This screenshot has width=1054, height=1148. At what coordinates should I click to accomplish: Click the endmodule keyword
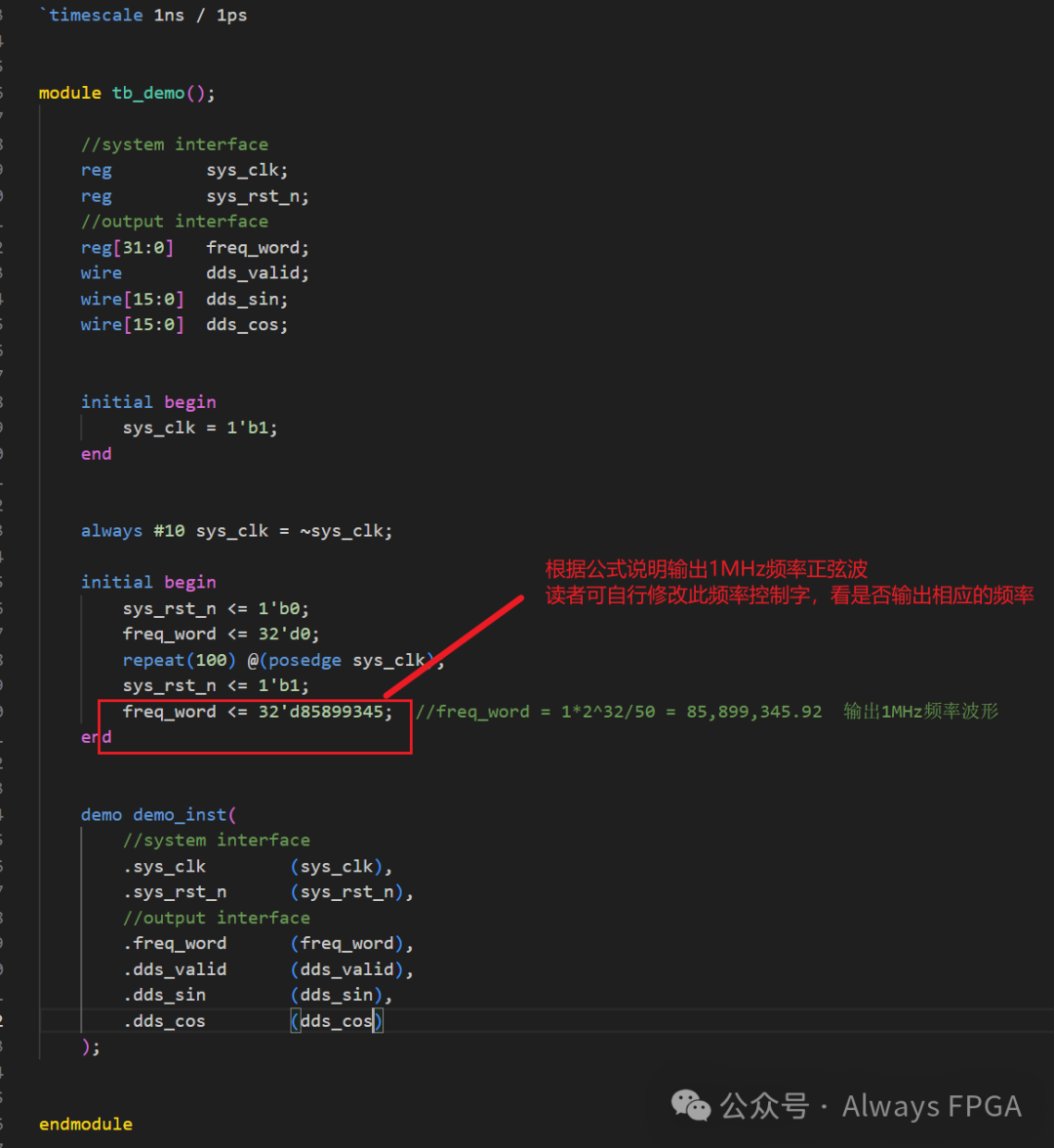(86, 1124)
